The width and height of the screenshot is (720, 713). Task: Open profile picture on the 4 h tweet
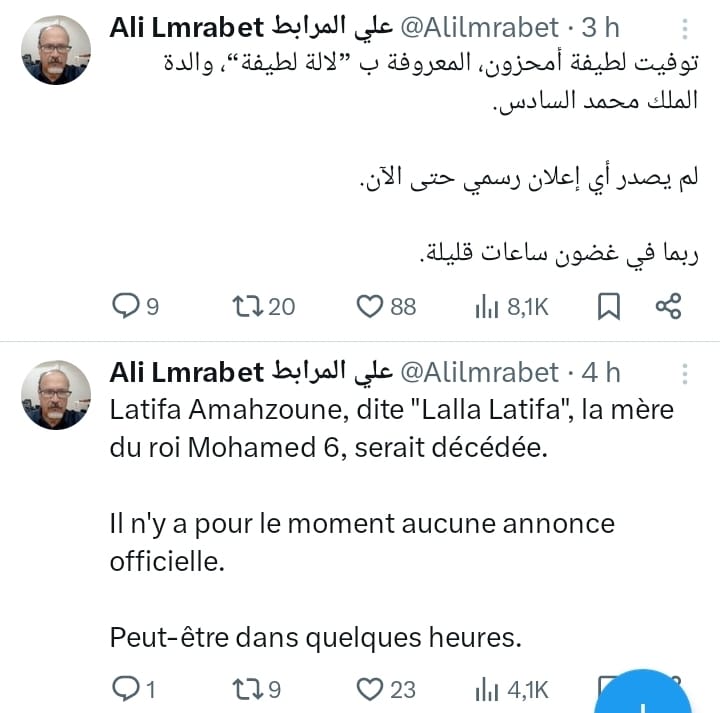(56, 394)
